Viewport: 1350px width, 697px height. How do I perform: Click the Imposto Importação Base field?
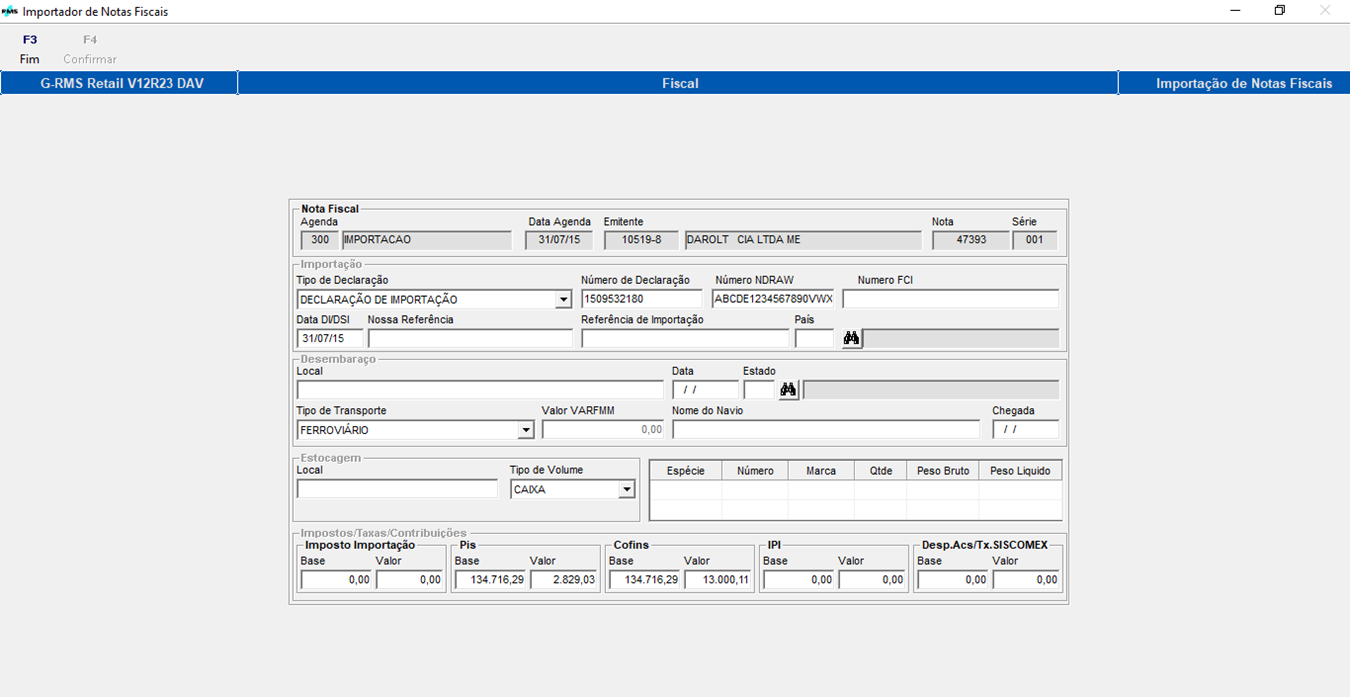(x=337, y=580)
